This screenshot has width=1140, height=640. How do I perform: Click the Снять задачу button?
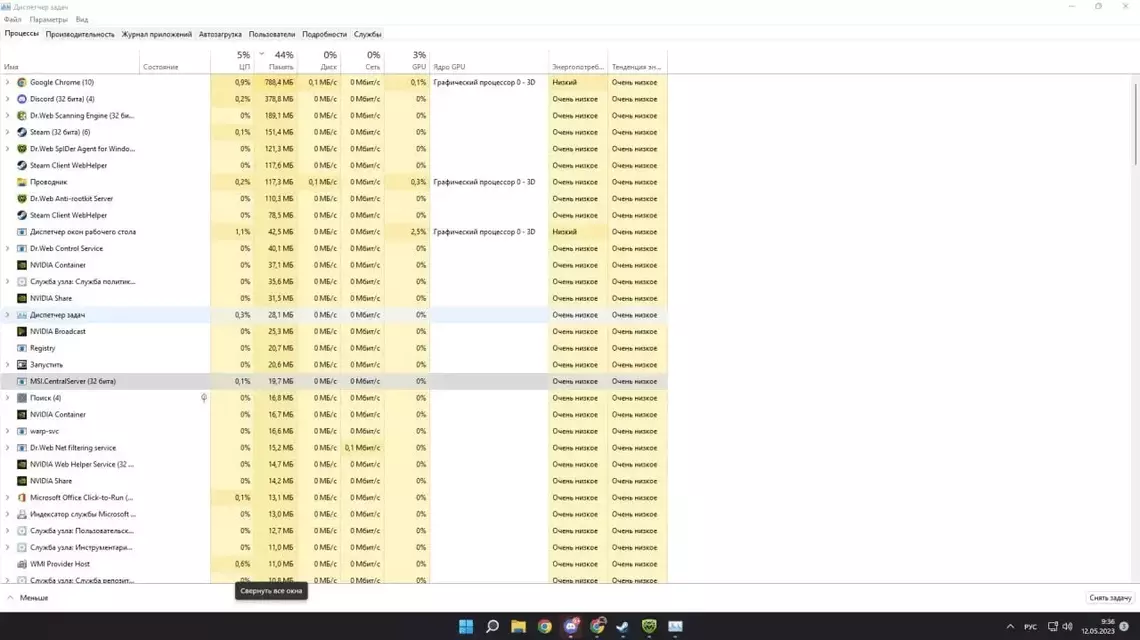click(x=1110, y=598)
